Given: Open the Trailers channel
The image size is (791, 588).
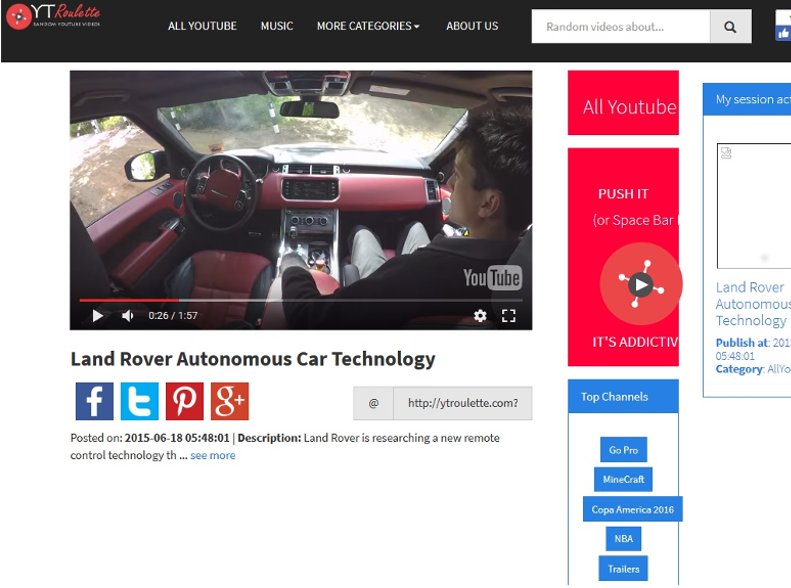Looking at the screenshot, I should [x=624, y=569].
